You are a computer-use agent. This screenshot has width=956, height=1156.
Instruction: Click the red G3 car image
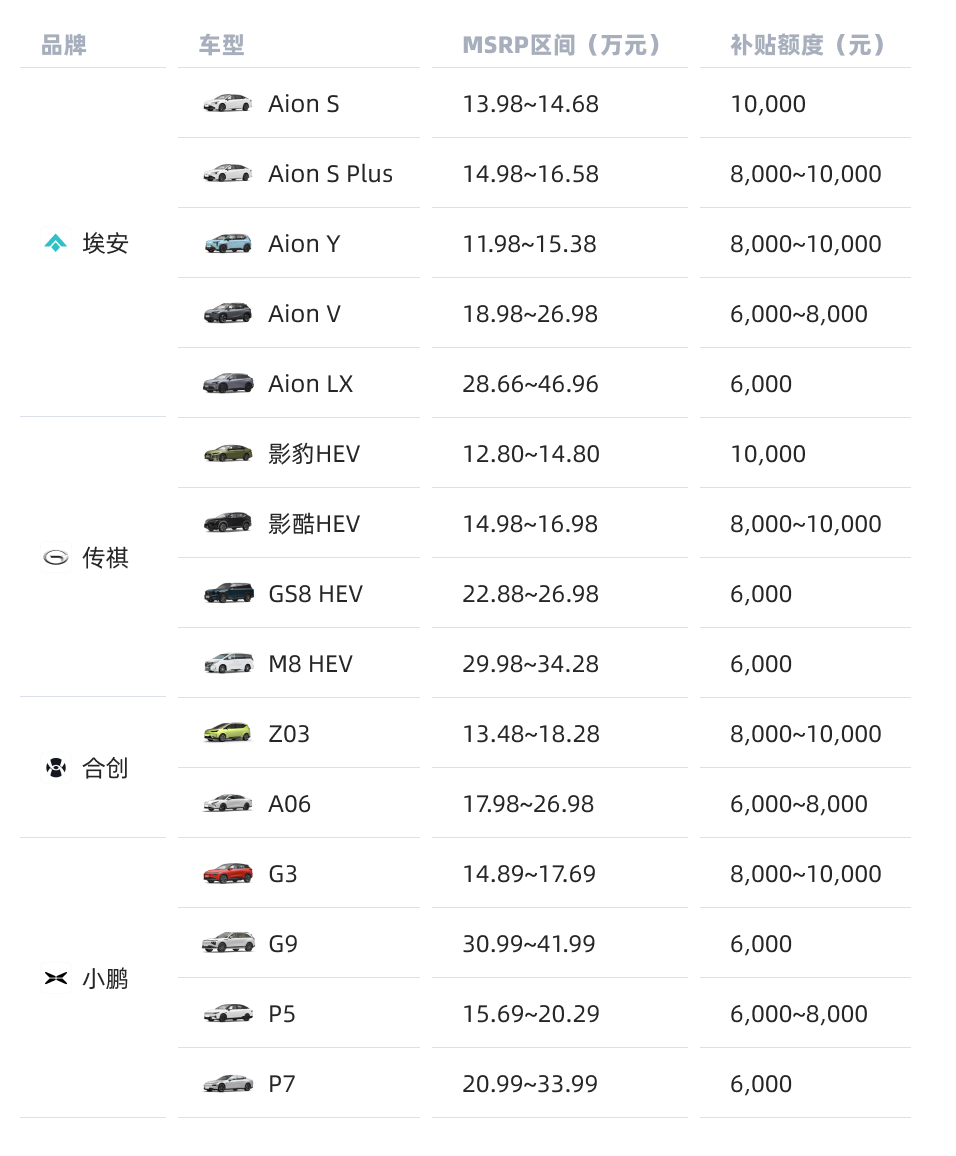click(x=228, y=873)
